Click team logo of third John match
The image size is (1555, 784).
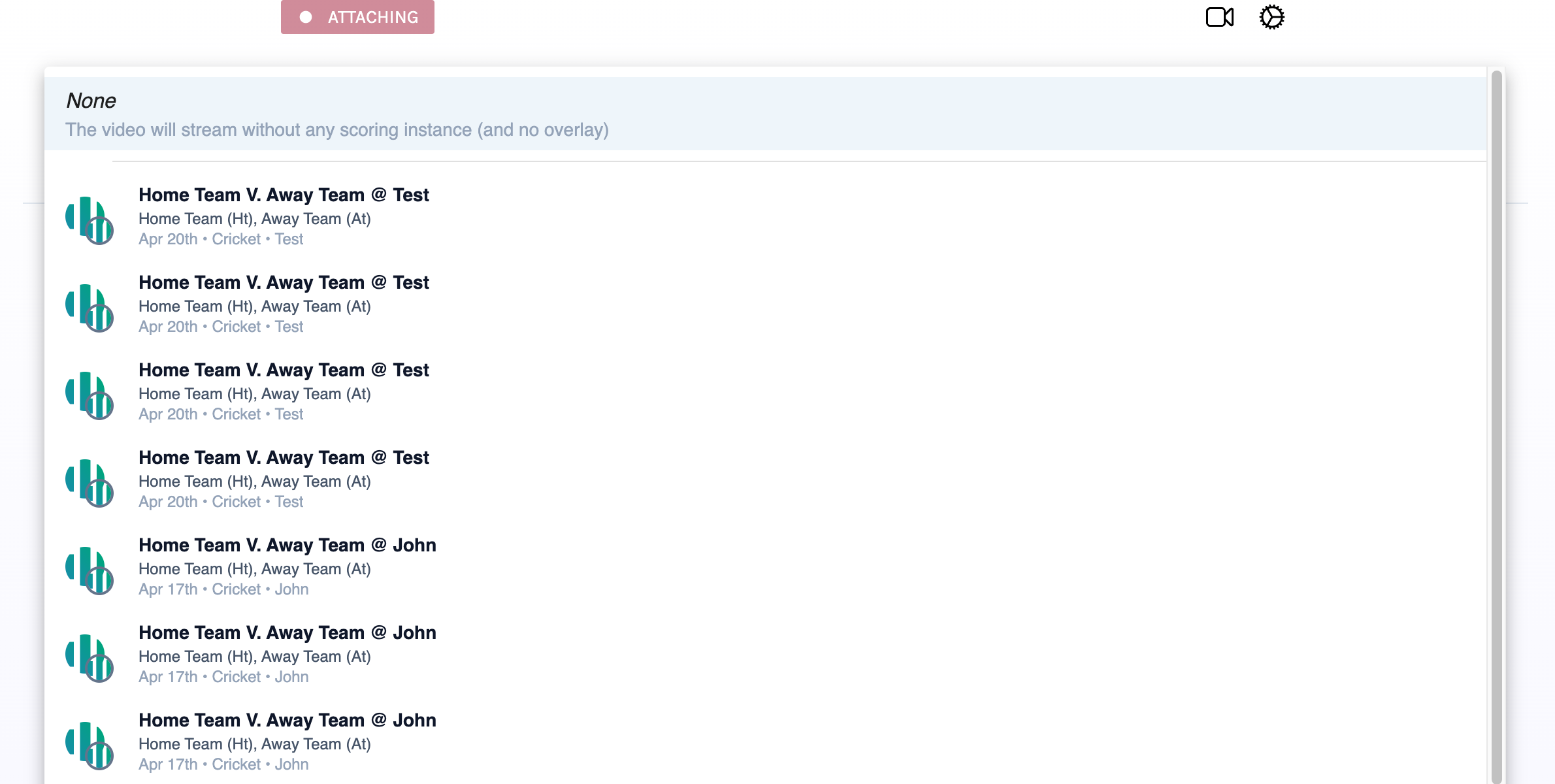click(90, 745)
